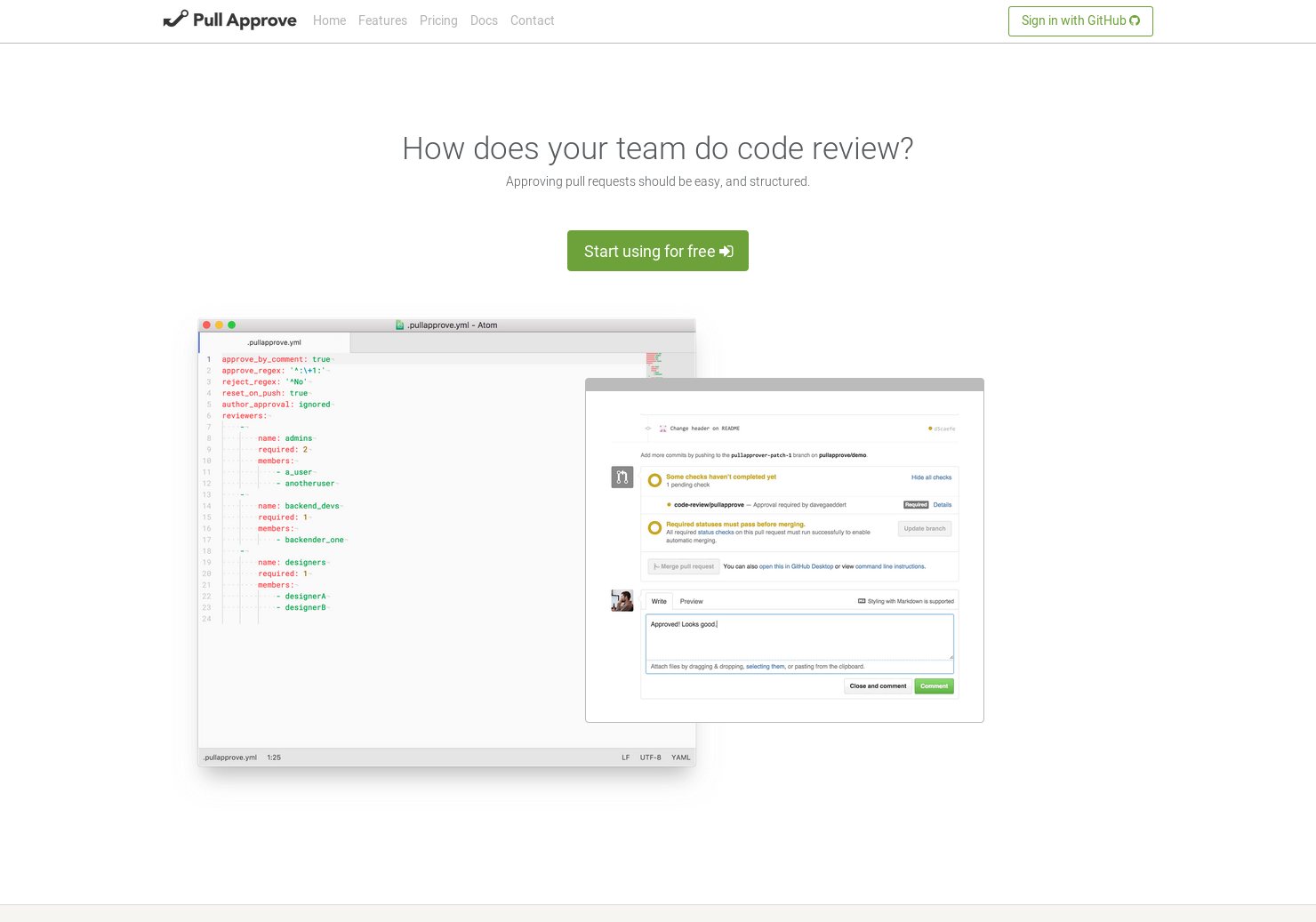Select the Write tab of comment editor
The image size is (1316, 922).
click(x=659, y=601)
